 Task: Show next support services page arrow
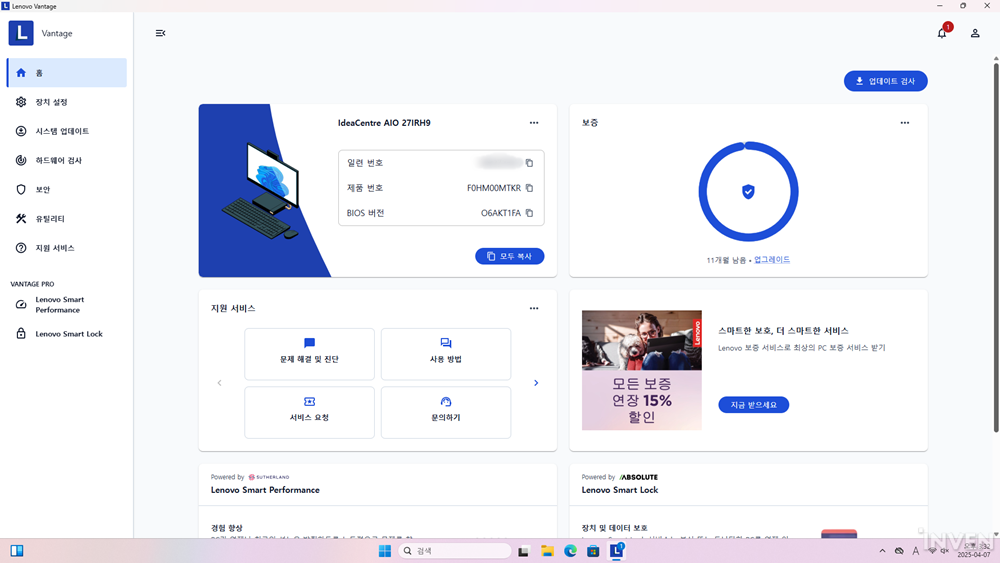click(536, 383)
